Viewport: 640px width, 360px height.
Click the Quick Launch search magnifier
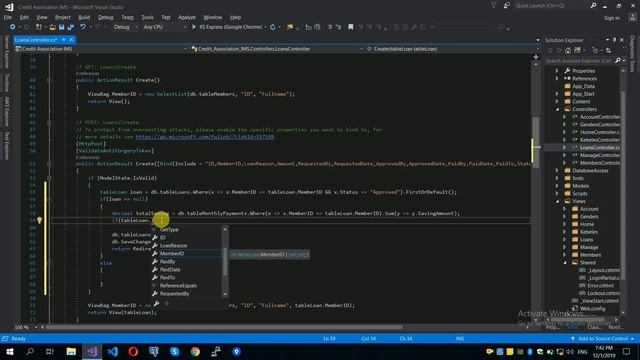[593, 6]
